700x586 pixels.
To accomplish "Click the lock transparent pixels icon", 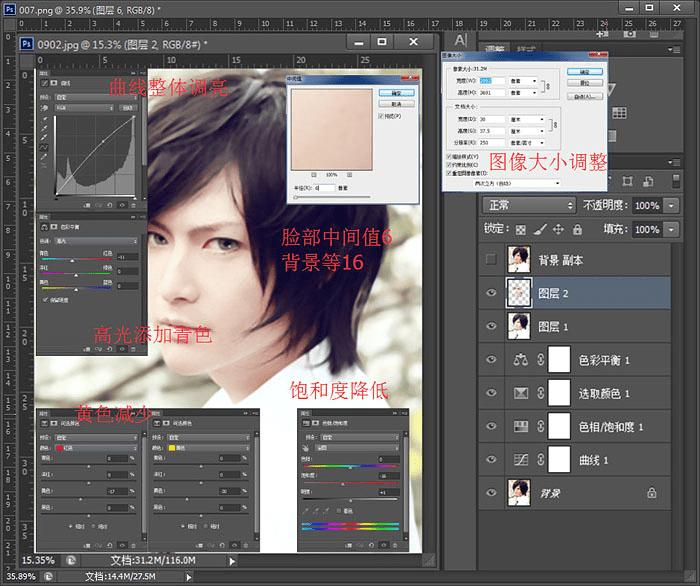I will [x=519, y=229].
